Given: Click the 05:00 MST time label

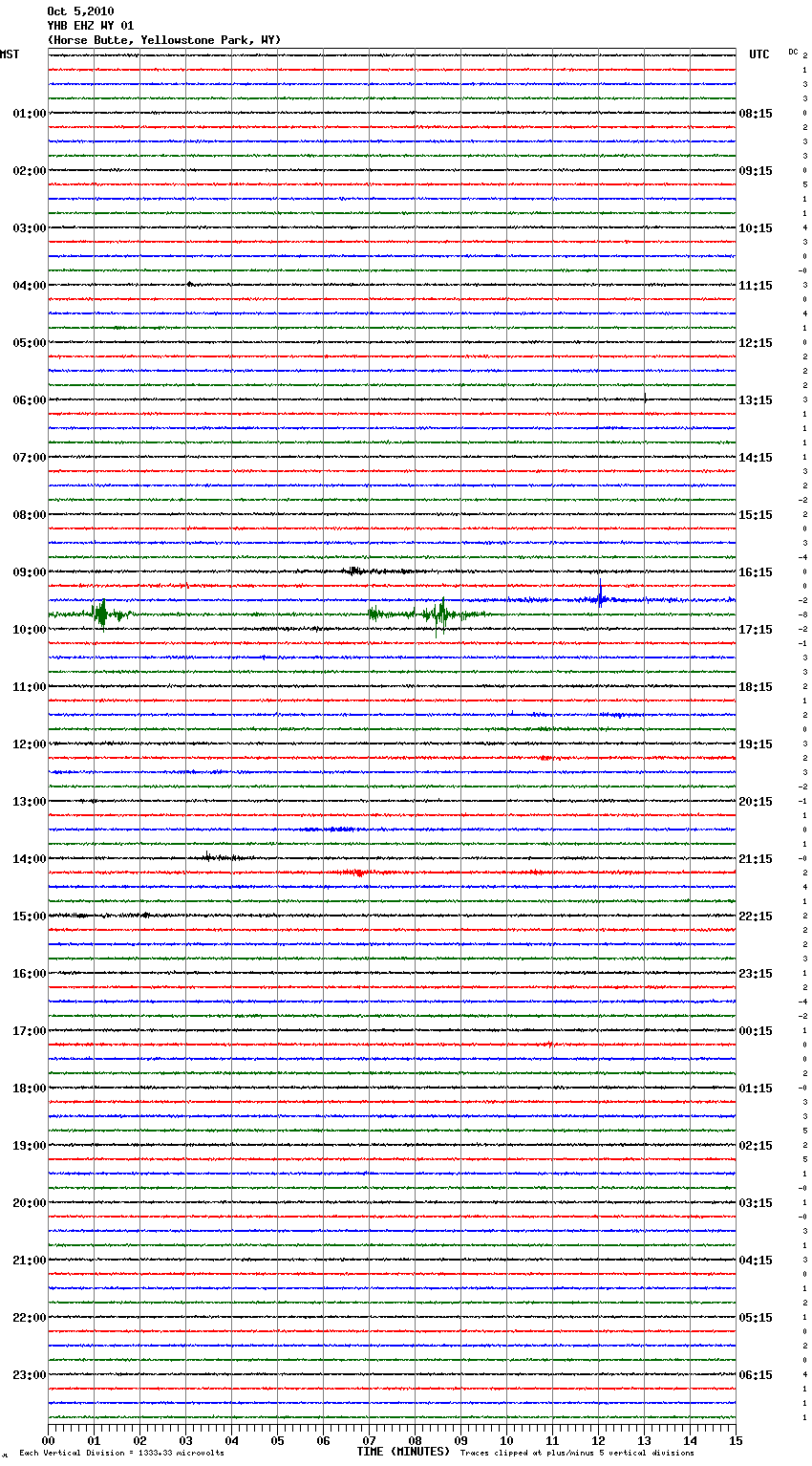Looking at the screenshot, I should [30, 343].
